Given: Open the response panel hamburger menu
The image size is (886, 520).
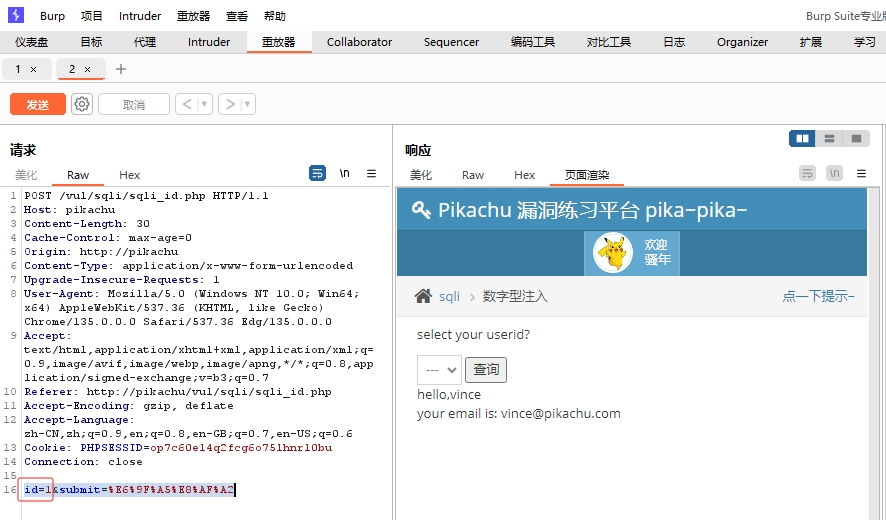Looking at the screenshot, I should point(861,174).
